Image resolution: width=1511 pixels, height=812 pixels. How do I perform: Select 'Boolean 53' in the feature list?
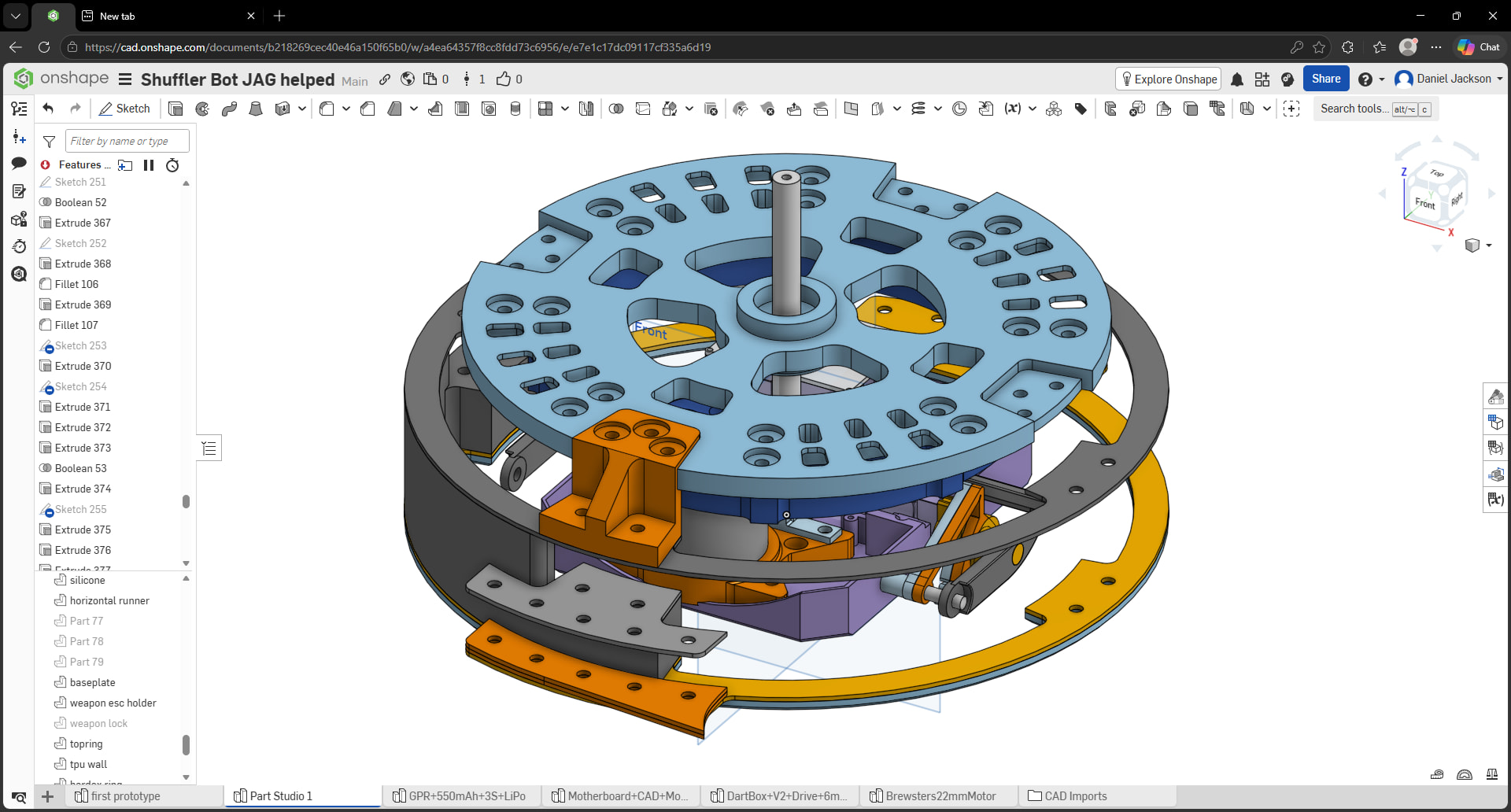[x=80, y=468]
